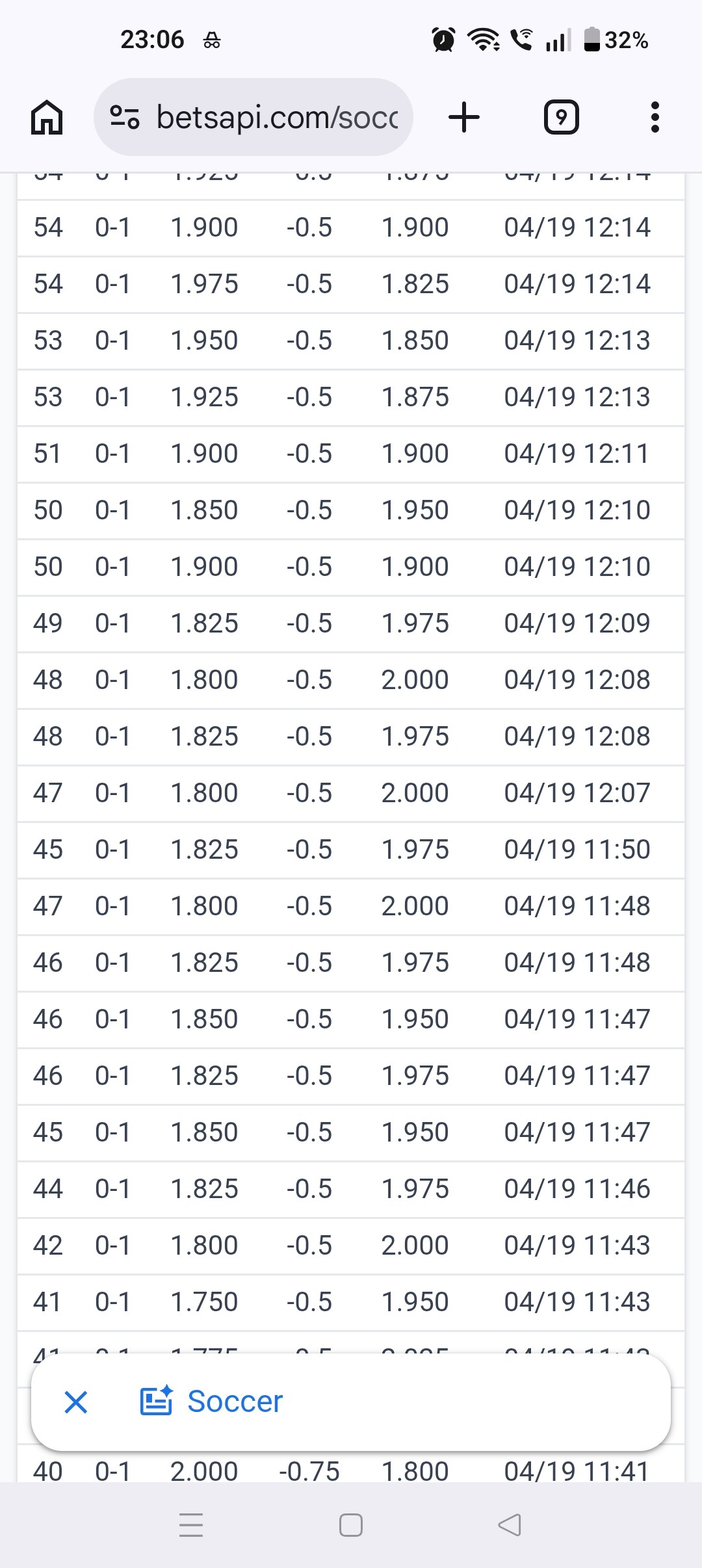Select the row with timestamp 04/19 11:50
Viewport: 702px width, 1568px height.
pyautogui.click(x=351, y=850)
